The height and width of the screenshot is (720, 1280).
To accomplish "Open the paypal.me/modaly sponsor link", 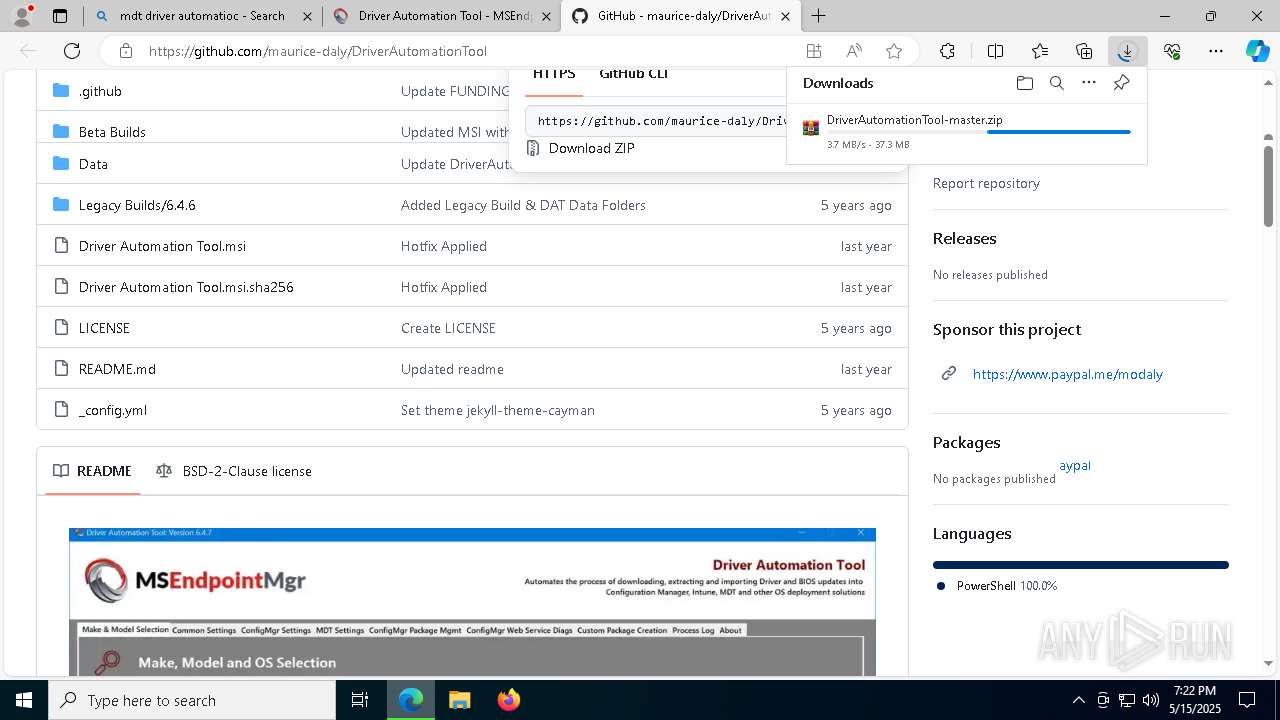I will (x=1067, y=374).
